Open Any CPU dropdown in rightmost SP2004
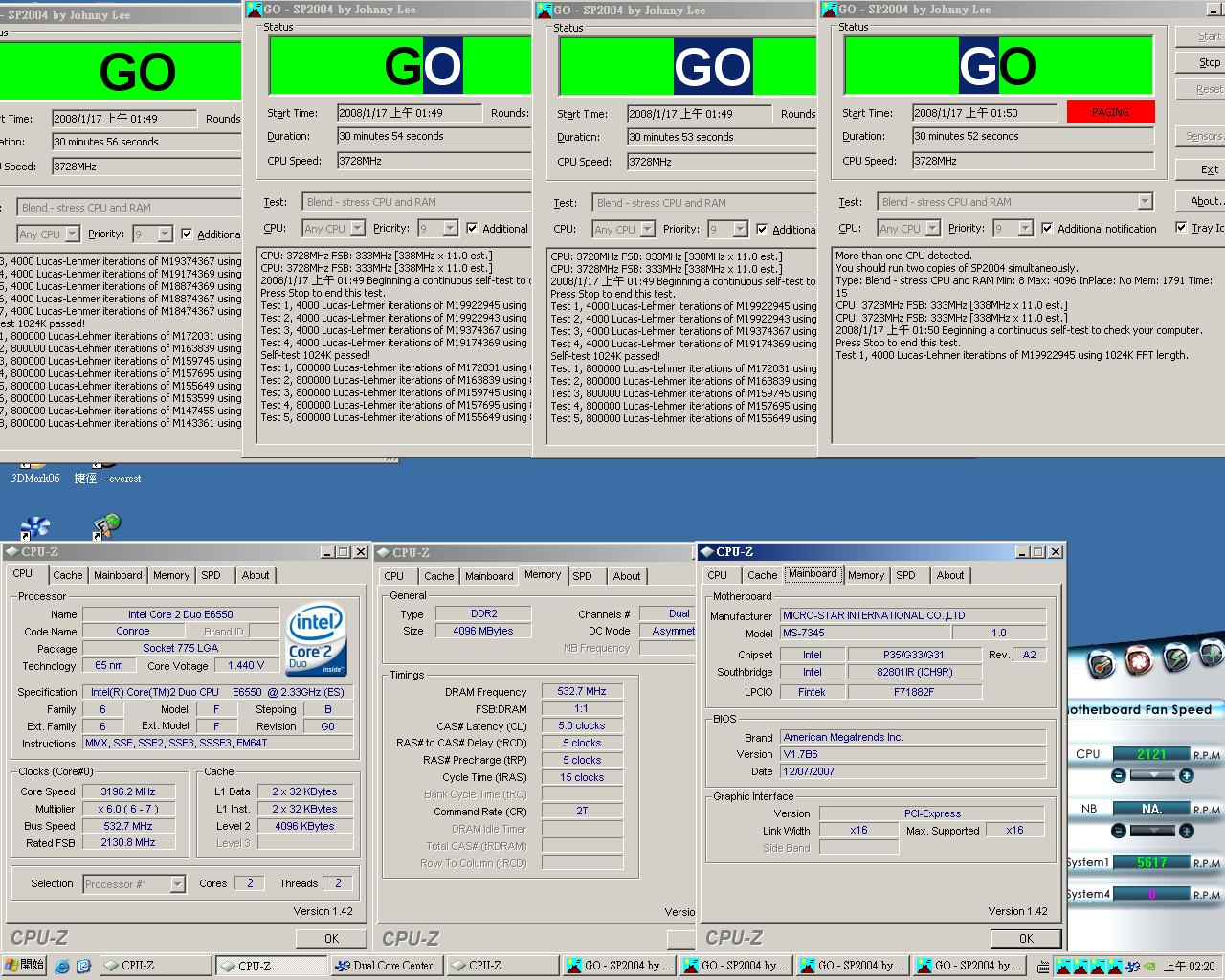 (933, 229)
